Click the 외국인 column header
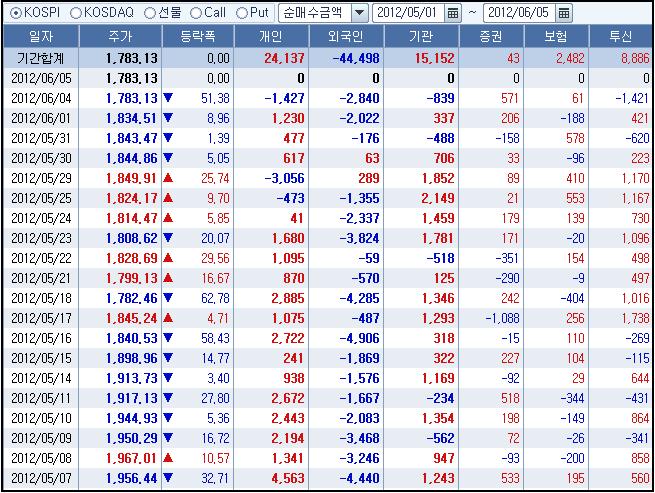The height and width of the screenshot is (493, 655). click(x=346, y=36)
